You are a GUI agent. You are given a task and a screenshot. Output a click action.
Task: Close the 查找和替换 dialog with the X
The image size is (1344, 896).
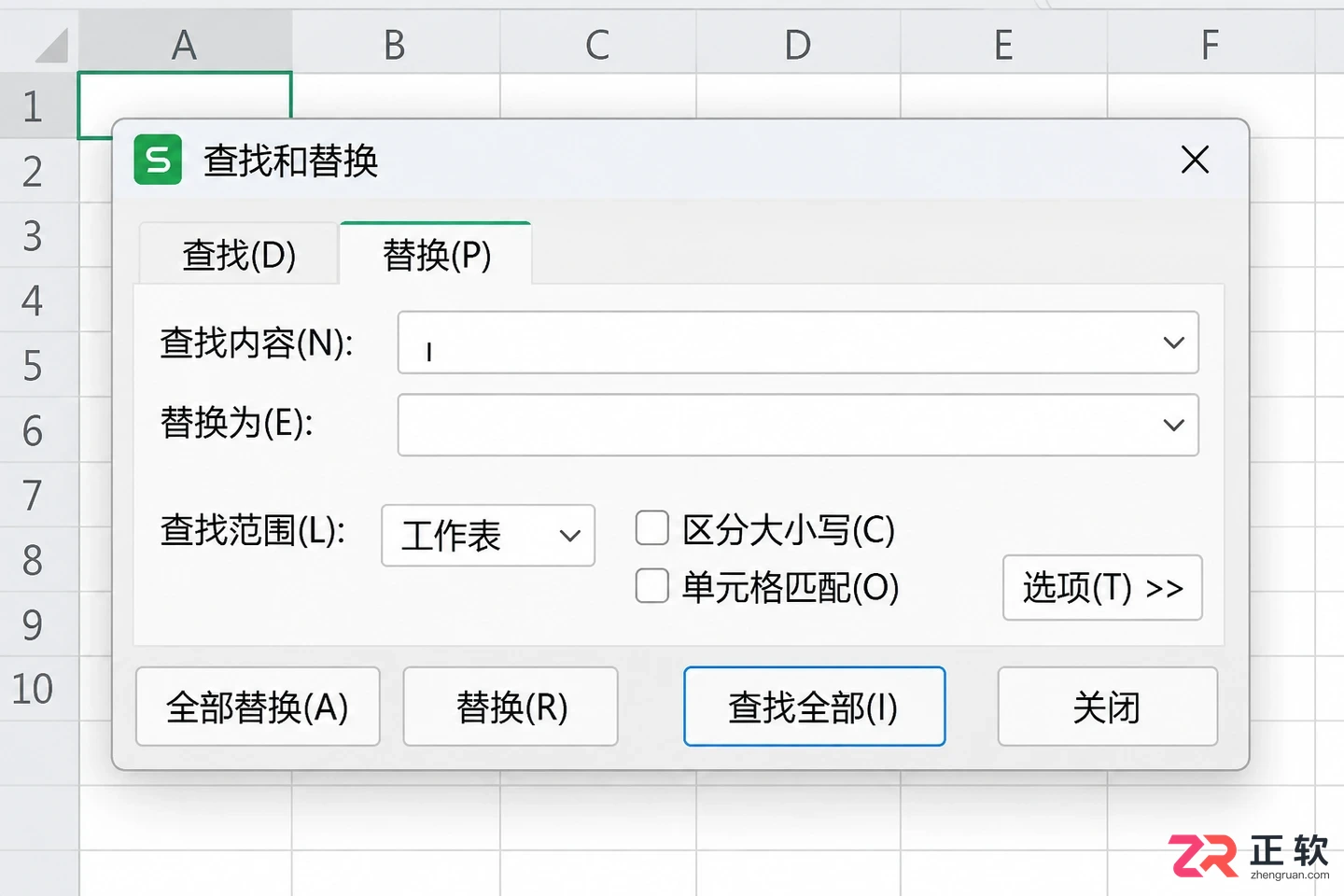(x=1195, y=160)
